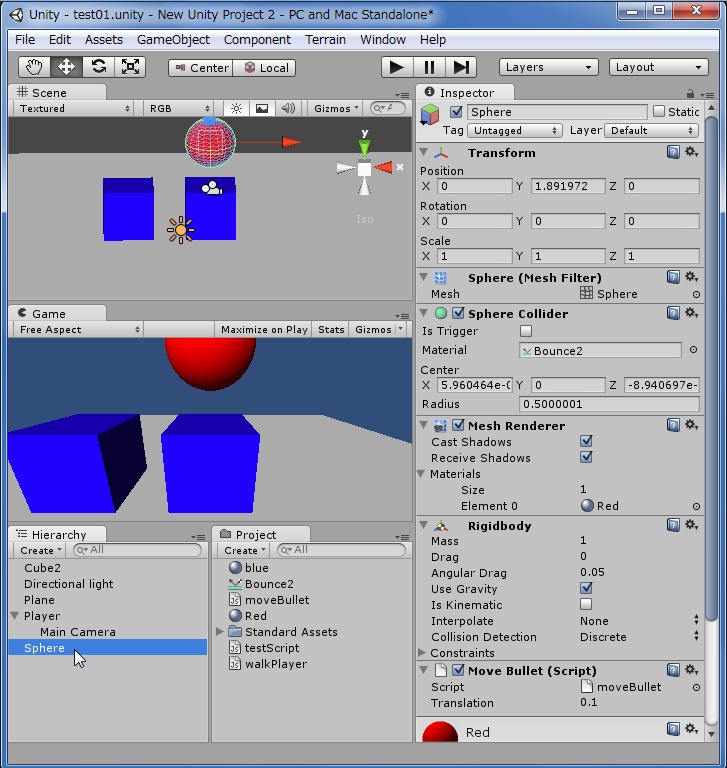This screenshot has height=768, width=727.
Task: Click the Radius input field
Action: (x=609, y=404)
